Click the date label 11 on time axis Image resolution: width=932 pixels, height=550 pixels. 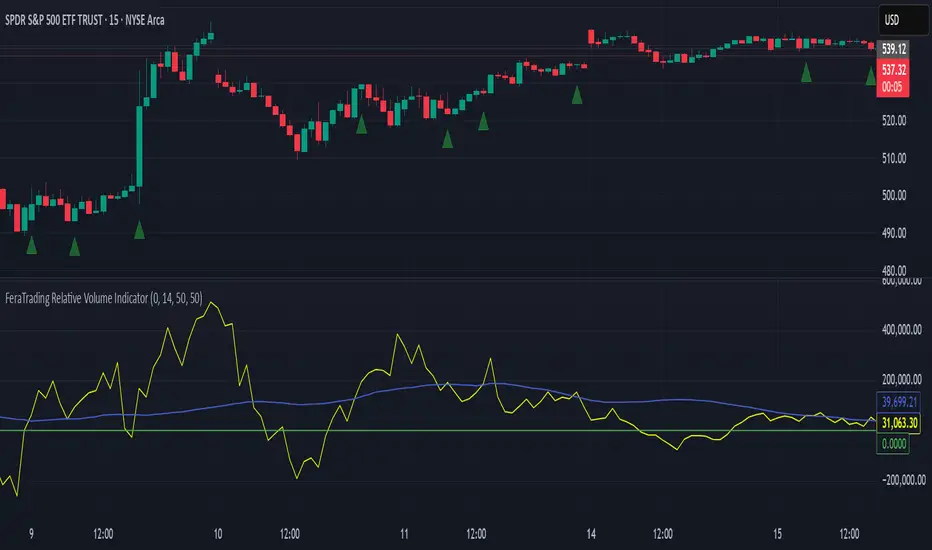(404, 534)
